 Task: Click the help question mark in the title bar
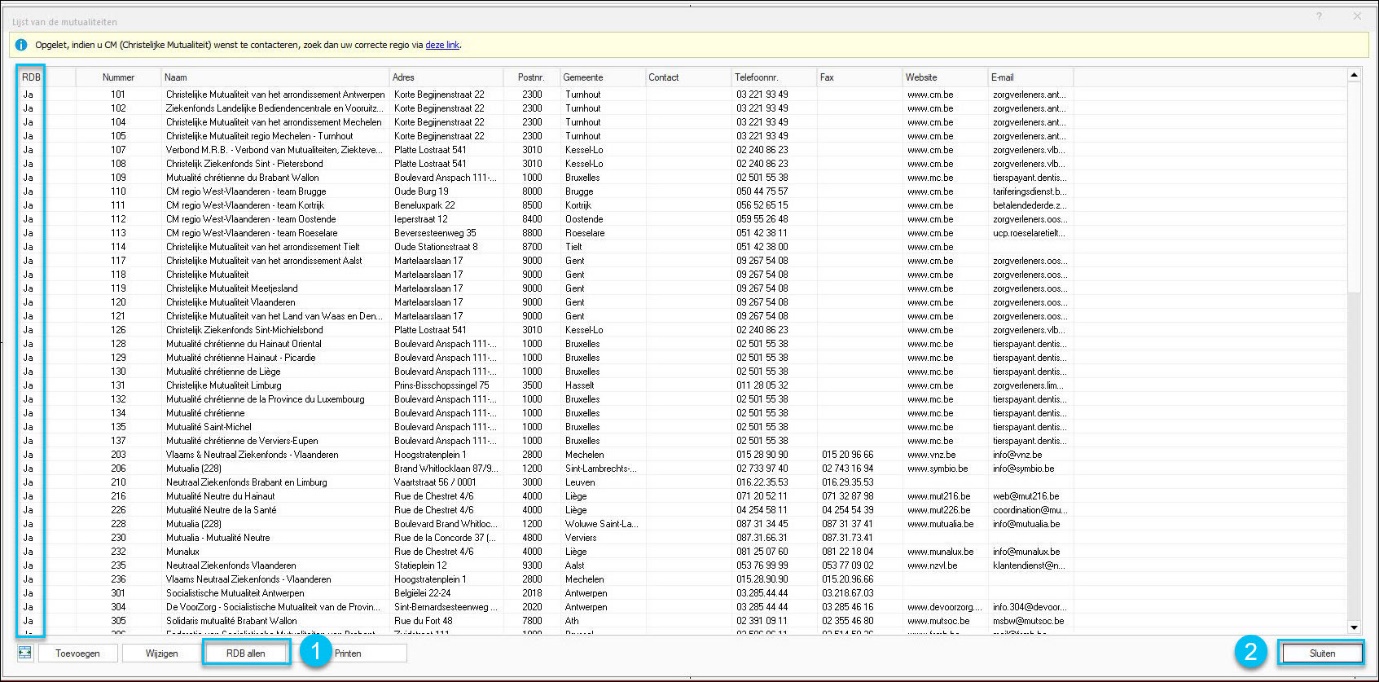point(1319,16)
